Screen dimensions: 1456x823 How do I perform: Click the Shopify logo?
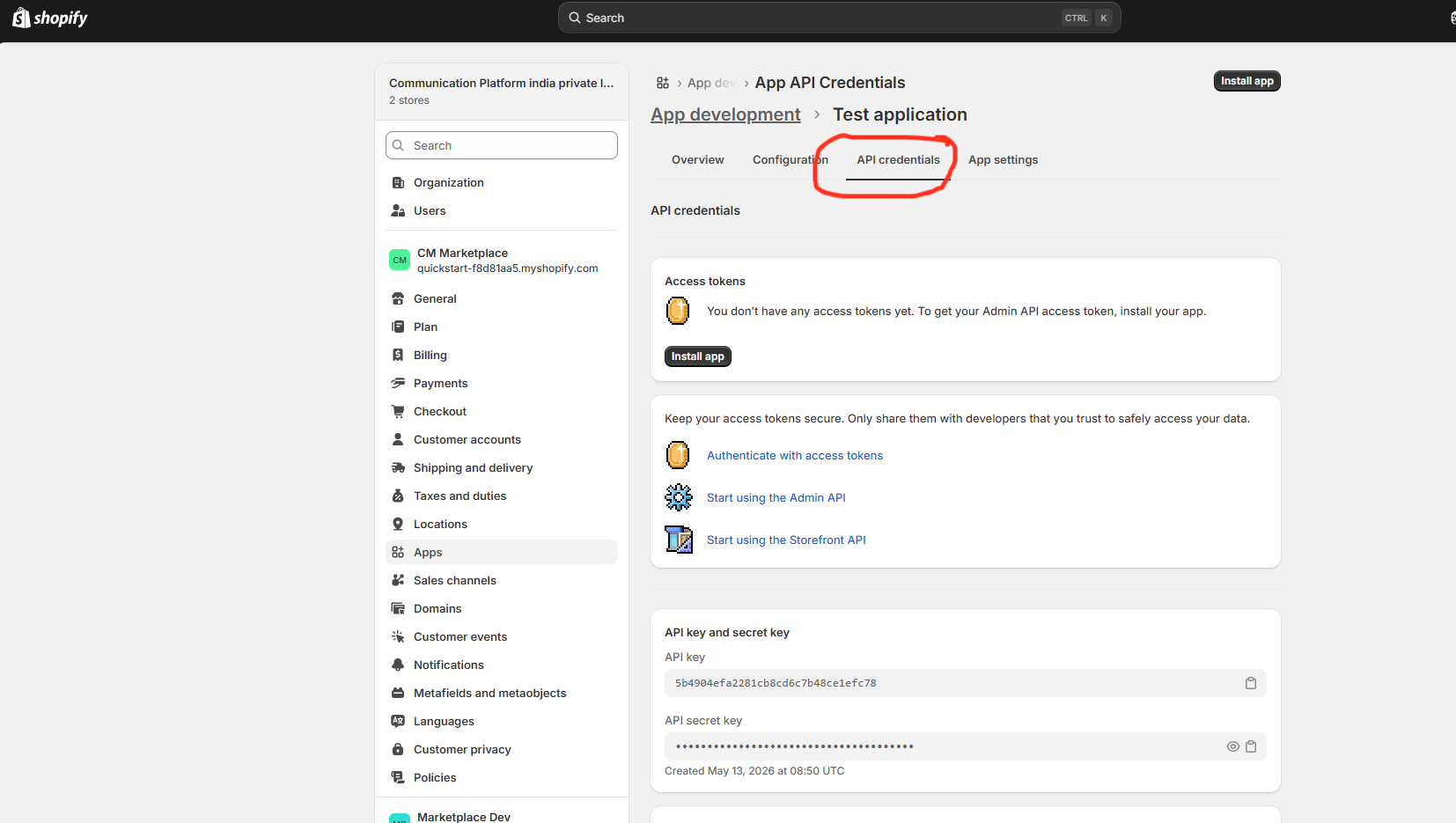[x=50, y=18]
